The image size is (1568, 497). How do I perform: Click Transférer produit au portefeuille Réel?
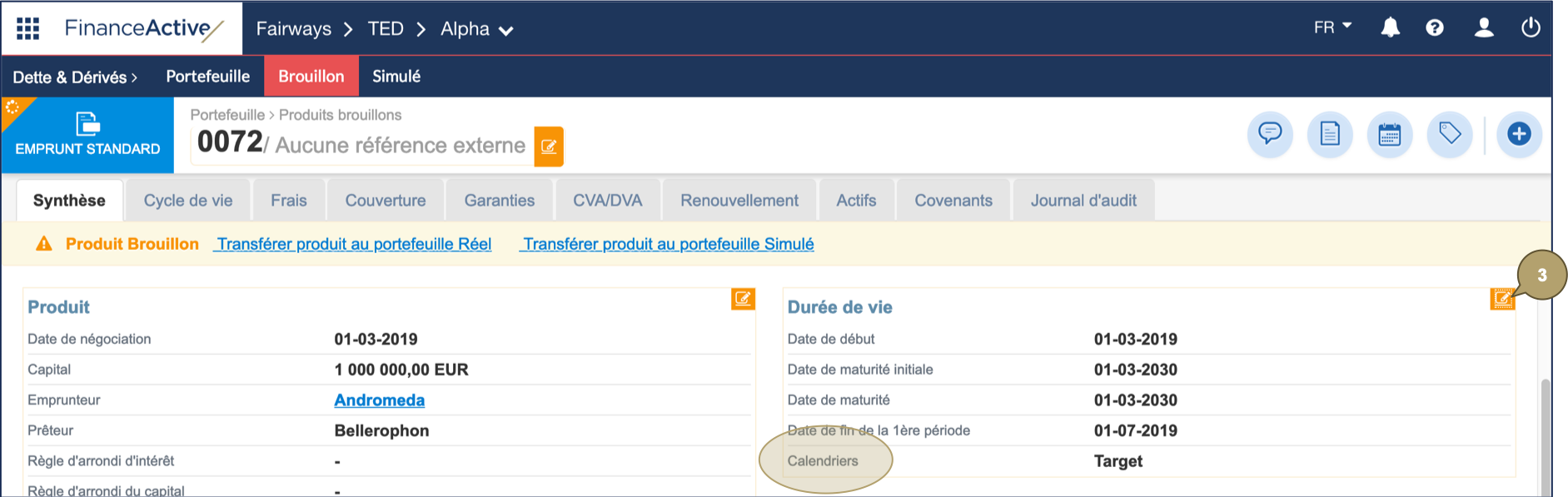353,244
